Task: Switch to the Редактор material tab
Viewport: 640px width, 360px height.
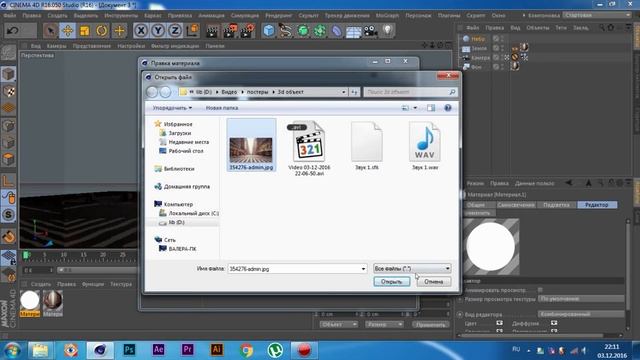Action: (597, 205)
